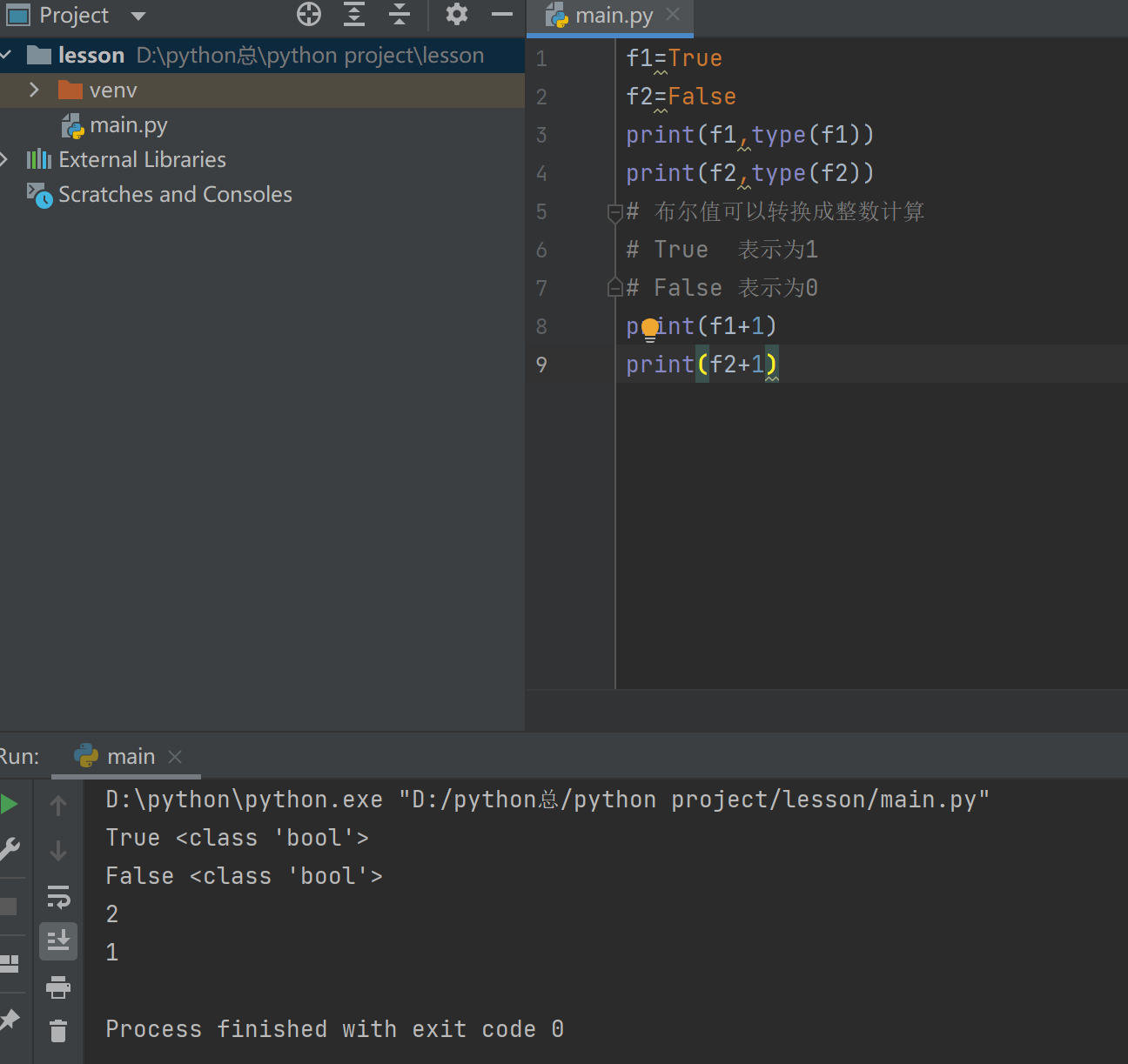Click 'False <class 'bool'>' console output

tap(244, 876)
